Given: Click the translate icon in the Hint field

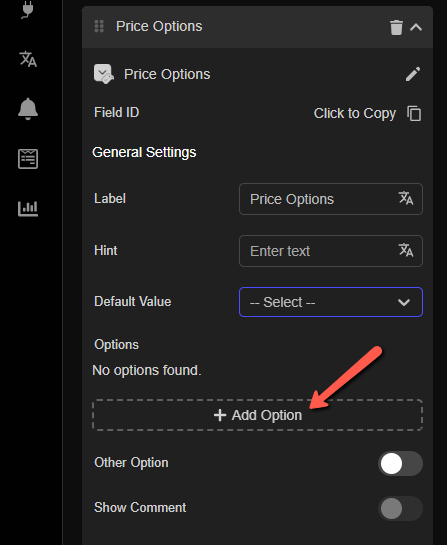Looking at the screenshot, I should click(406, 250).
